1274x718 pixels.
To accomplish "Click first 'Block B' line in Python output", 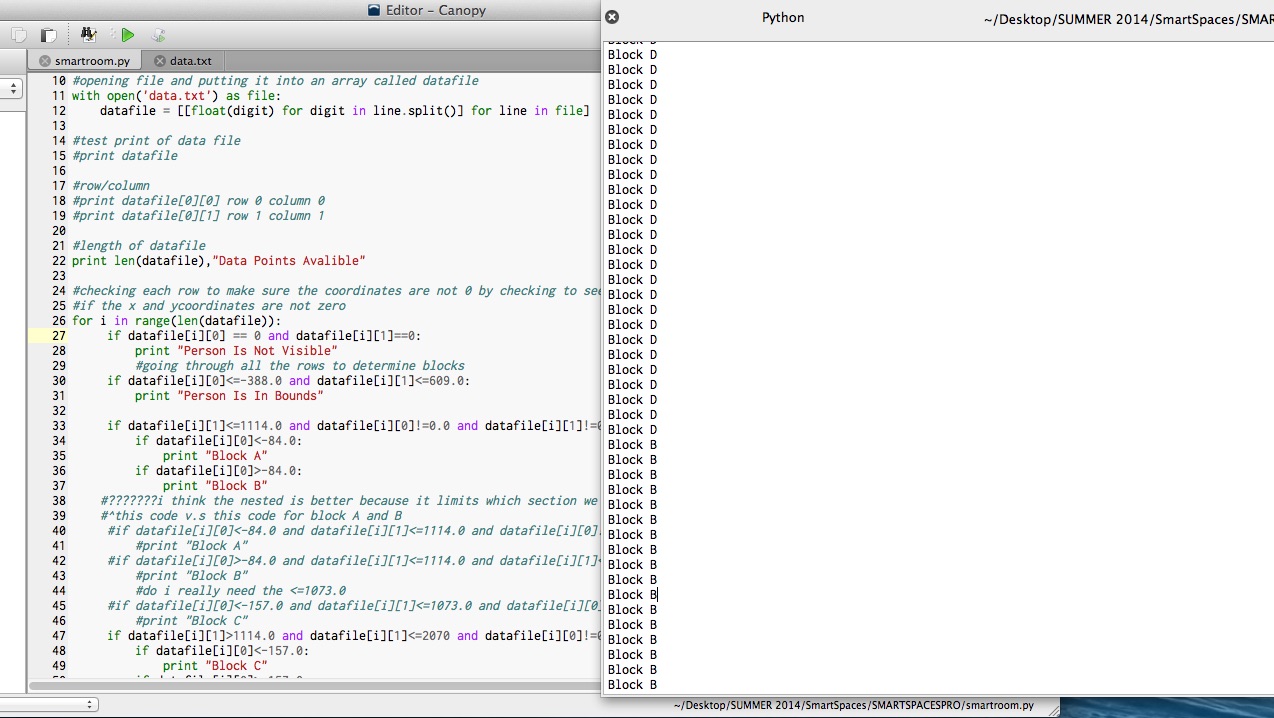I will [x=632, y=445].
